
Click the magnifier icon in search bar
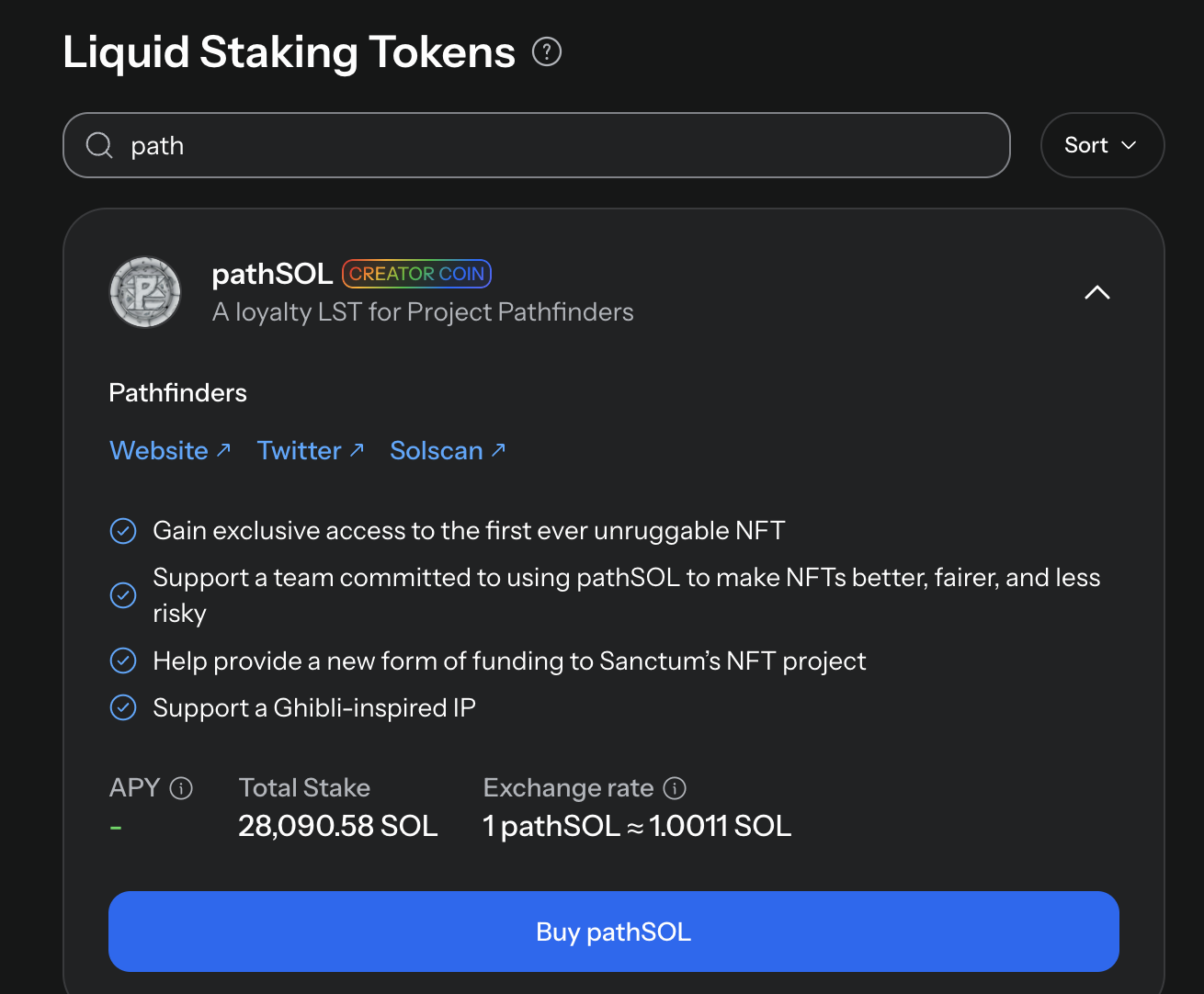tap(99, 145)
